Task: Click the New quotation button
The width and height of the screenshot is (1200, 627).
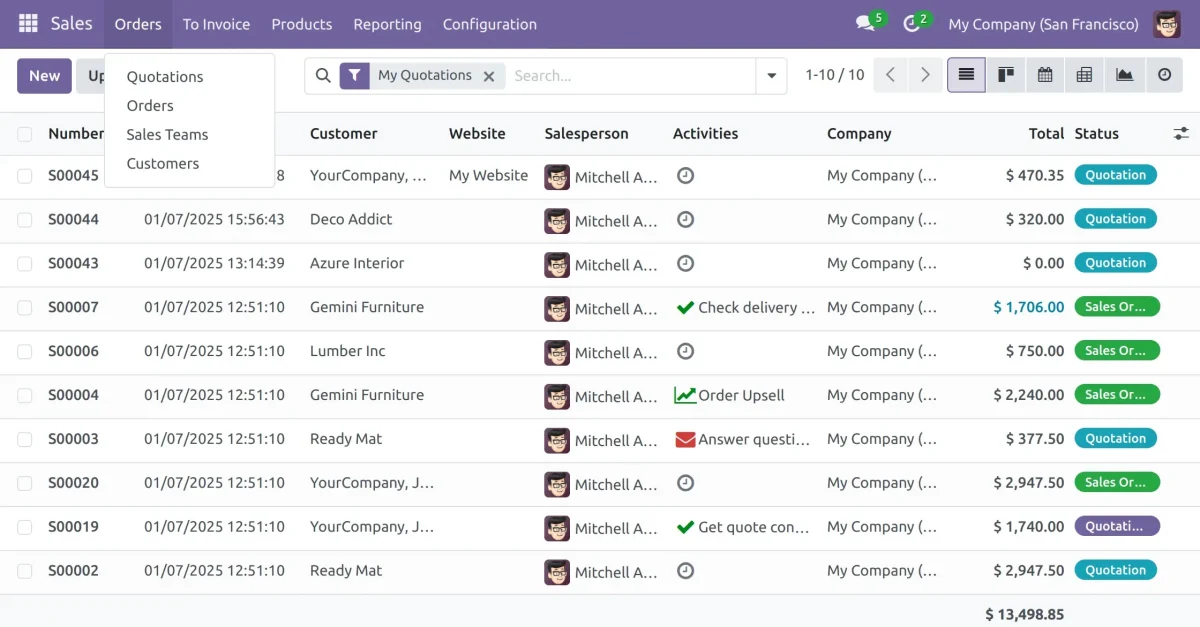Action: (x=44, y=76)
